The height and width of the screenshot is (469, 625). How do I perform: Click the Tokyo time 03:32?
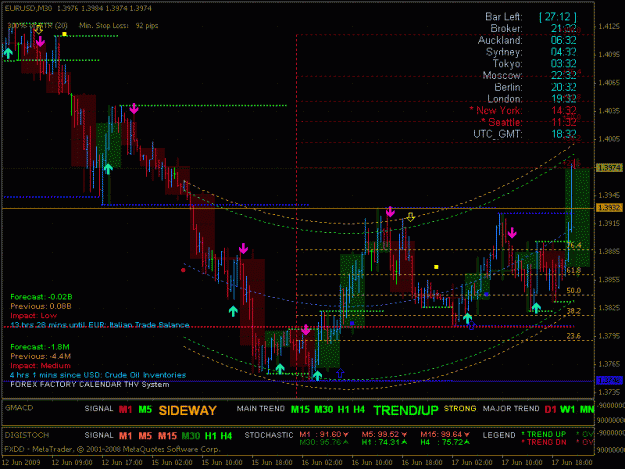point(564,64)
